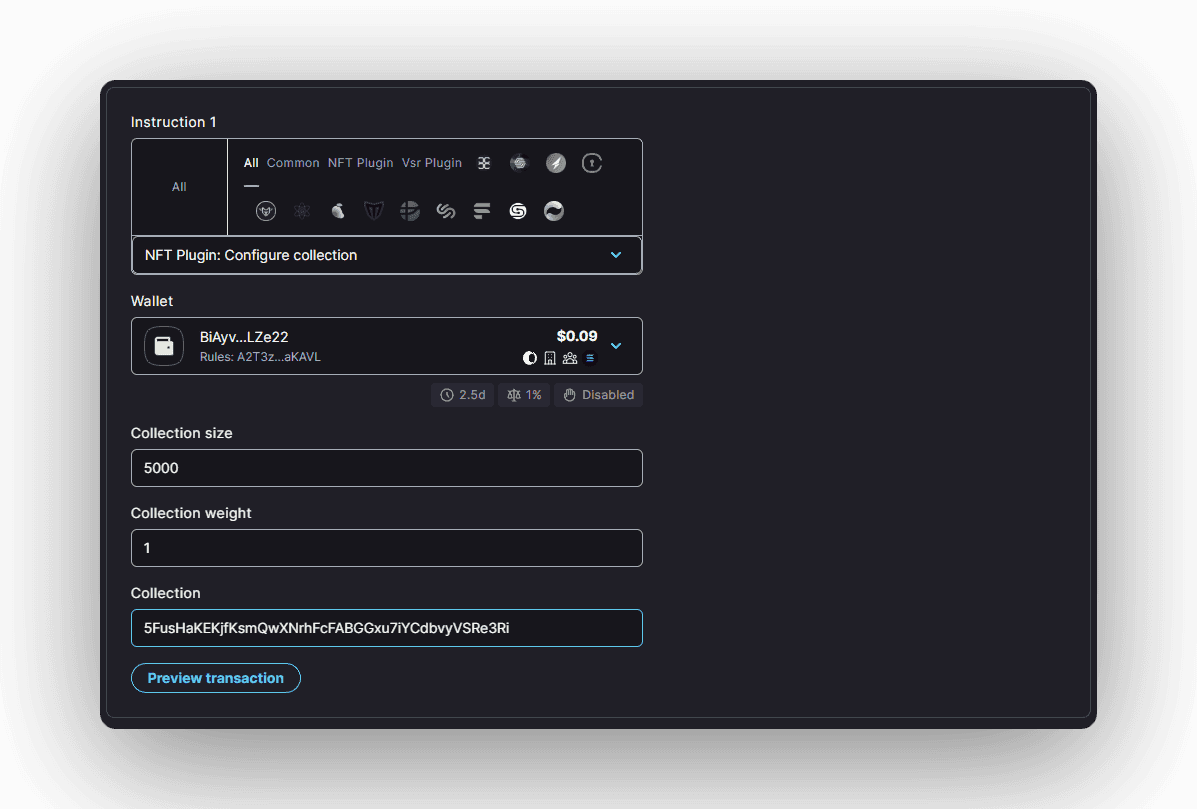The image size is (1197, 809).
Task: Click the keyhole circle protocol icon
Action: coord(592,163)
